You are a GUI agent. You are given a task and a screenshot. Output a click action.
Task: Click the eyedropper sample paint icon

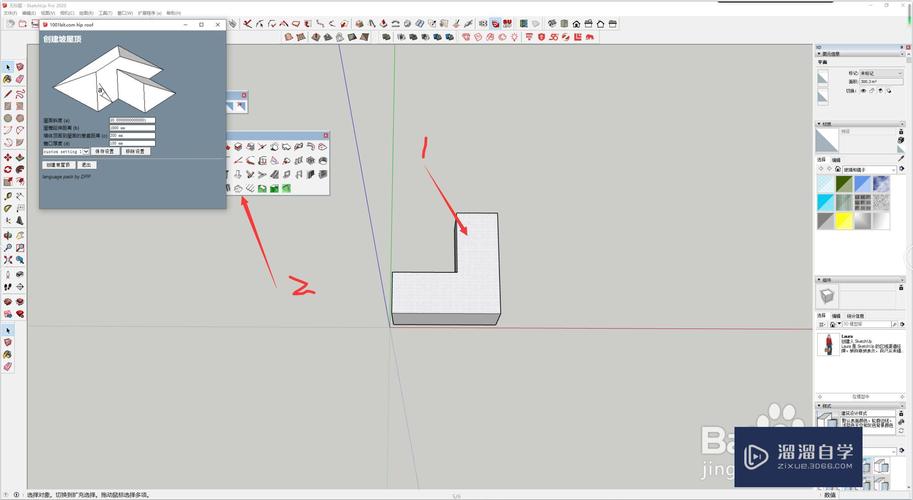click(901, 158)
